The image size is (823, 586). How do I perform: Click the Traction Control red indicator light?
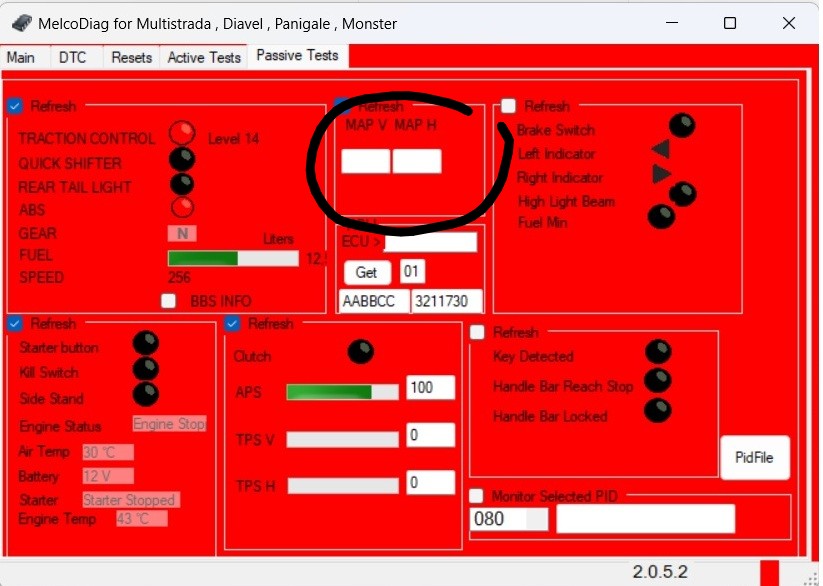[182, 133]
